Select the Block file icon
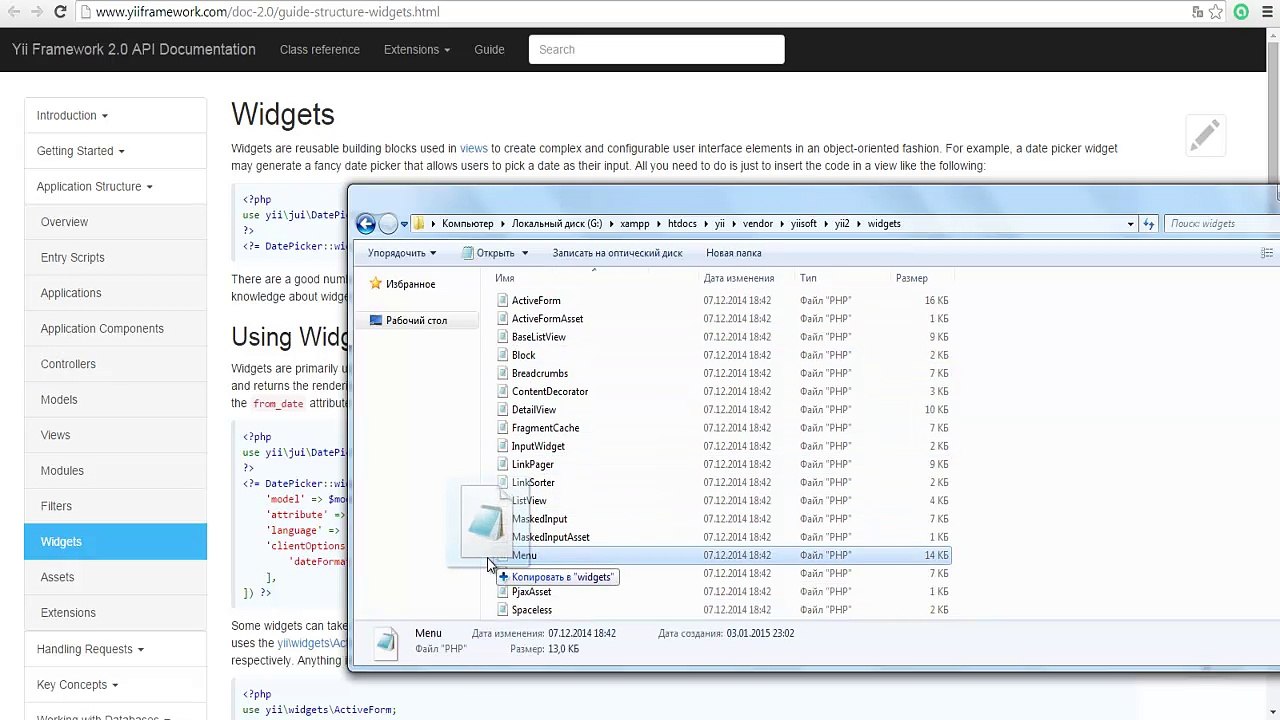 (x=503, y=355)
